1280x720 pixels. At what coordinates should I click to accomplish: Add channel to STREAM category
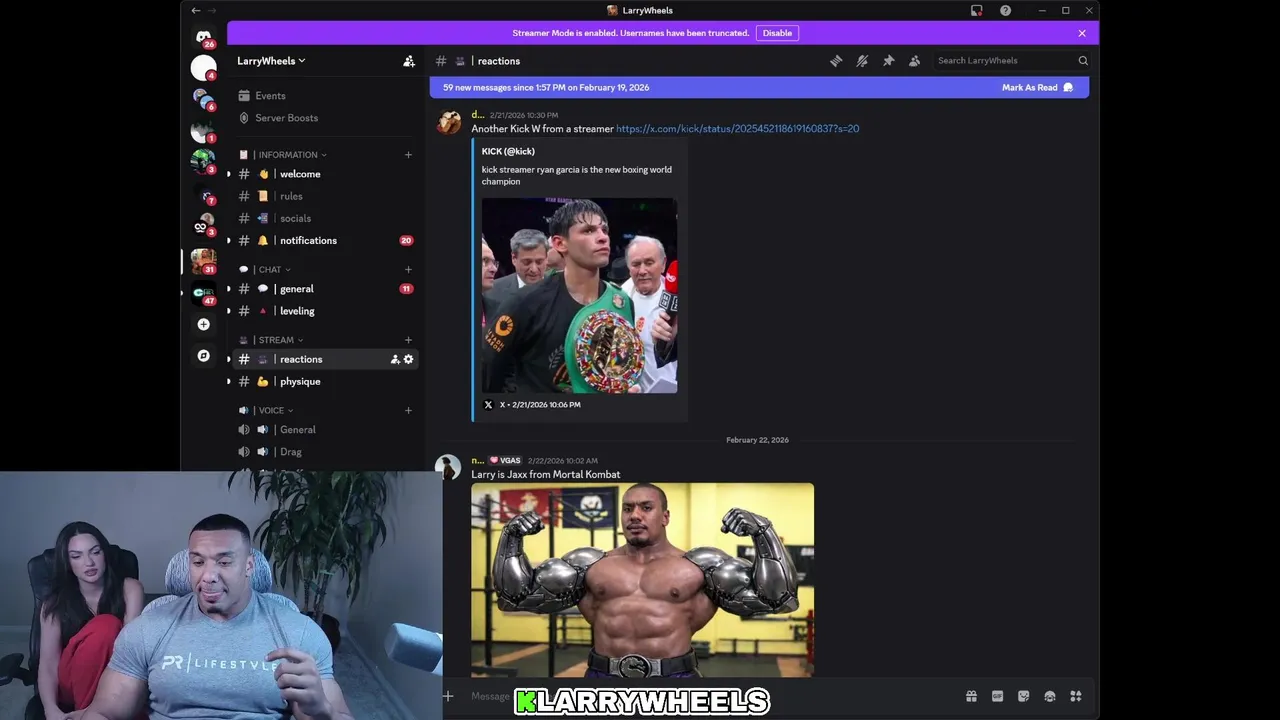point(408,340)
